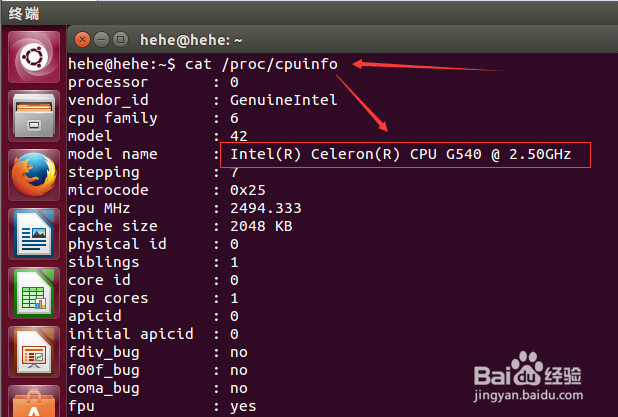Open LibreOffice Calc spreadsheet icon
The image size is (618, 417).
34,293
